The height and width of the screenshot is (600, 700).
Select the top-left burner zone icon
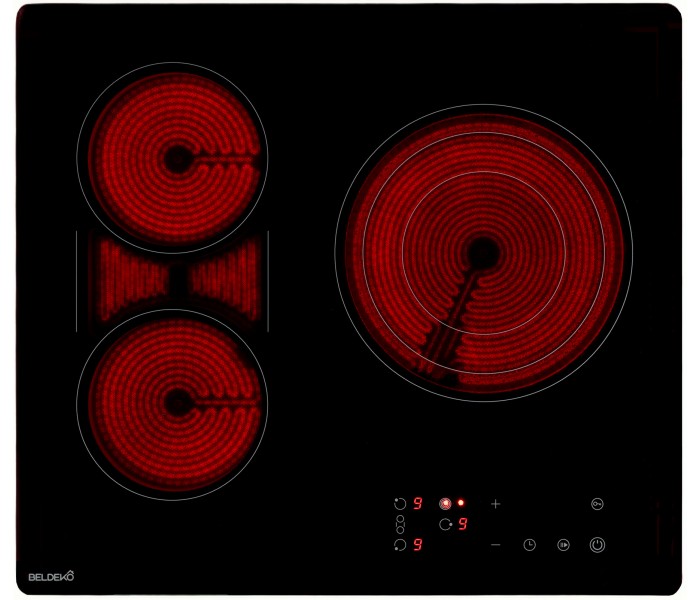click(400, 504)
